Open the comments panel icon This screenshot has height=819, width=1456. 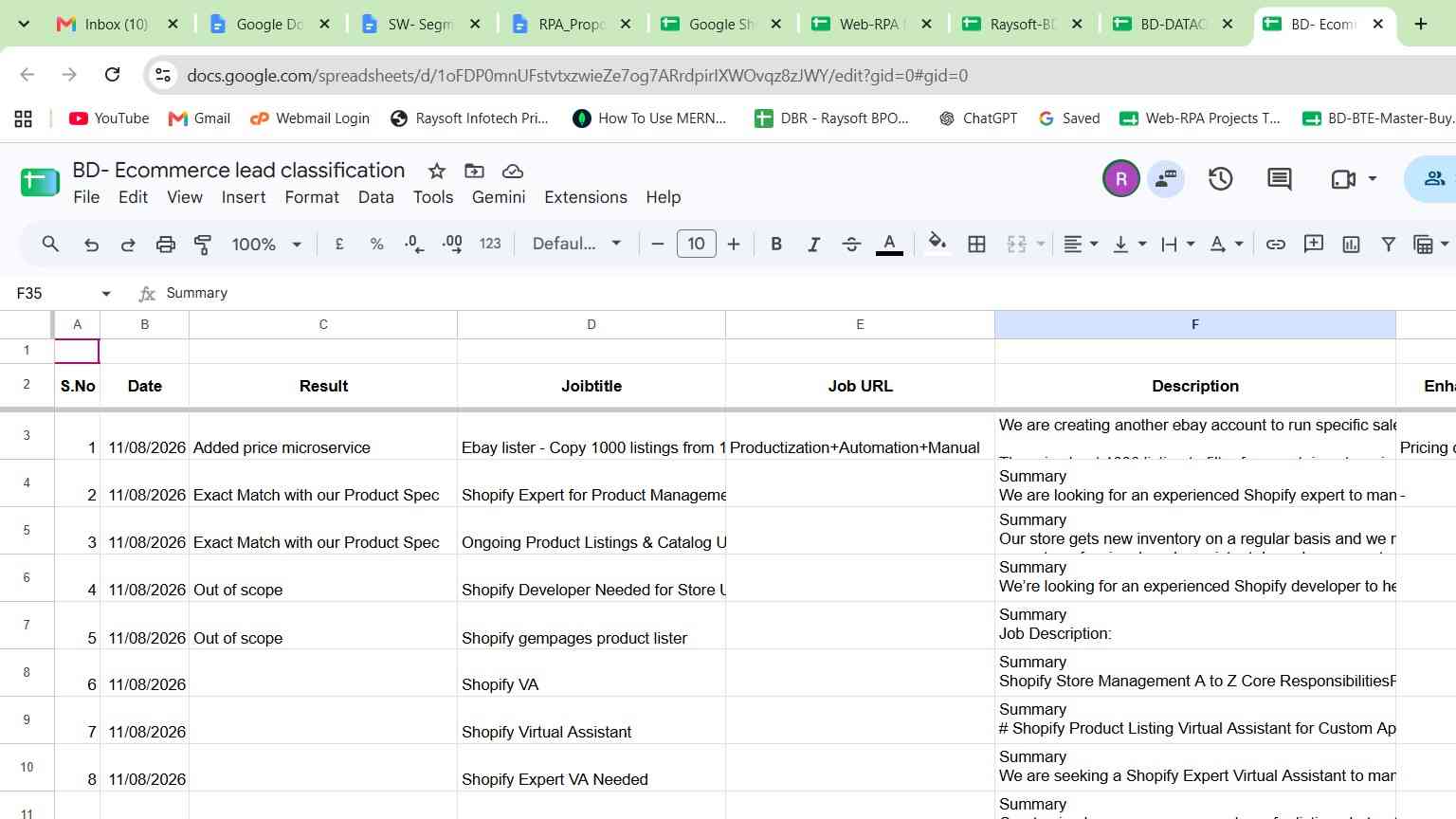[1280, 178]
